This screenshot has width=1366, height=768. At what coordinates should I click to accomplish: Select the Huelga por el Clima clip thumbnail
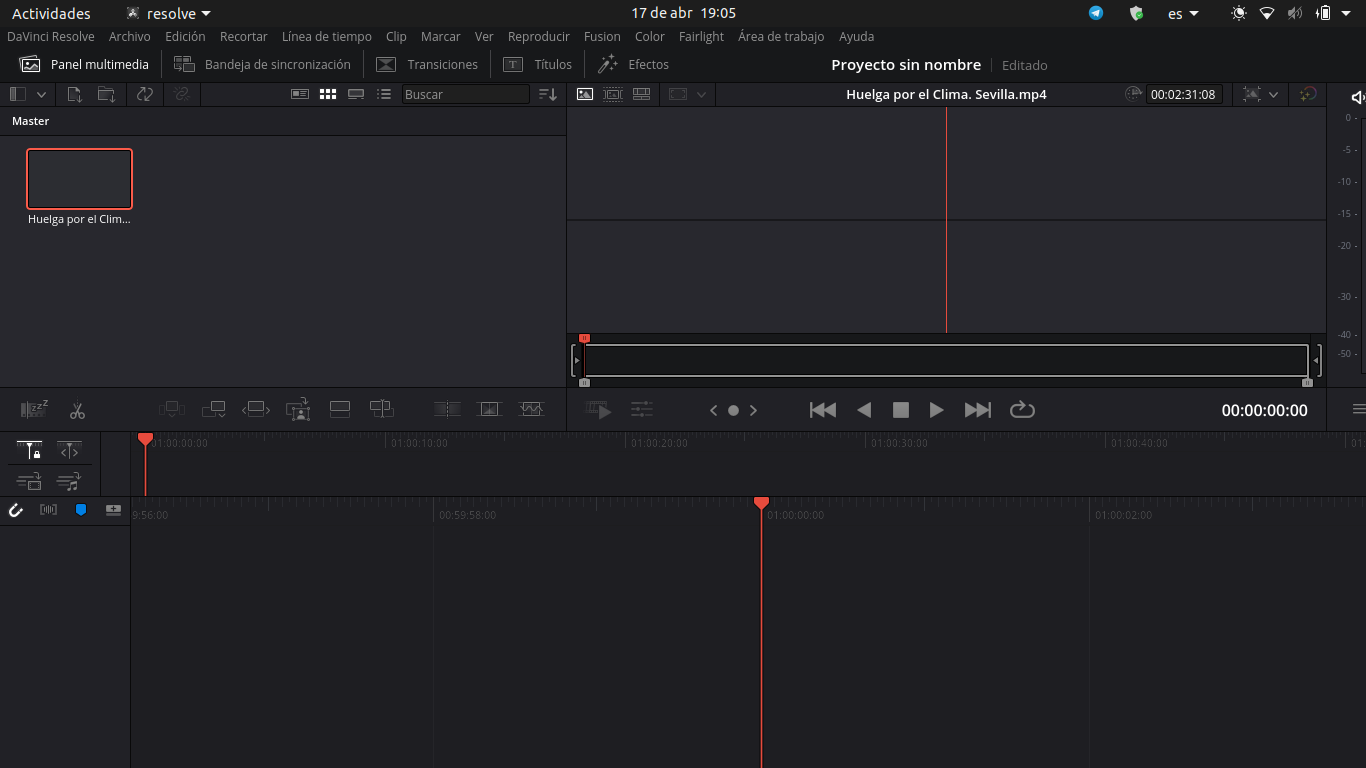(79, 179)
